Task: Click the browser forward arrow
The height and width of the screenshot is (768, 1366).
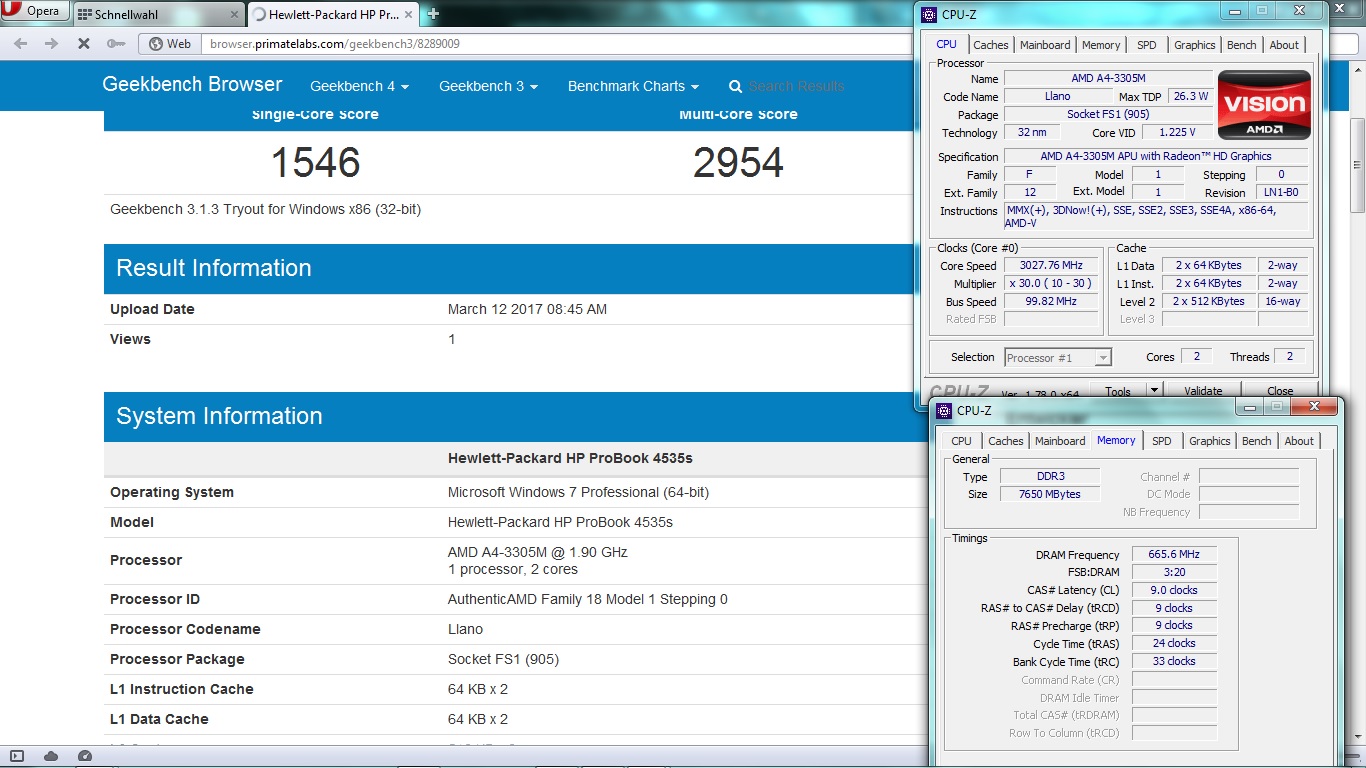Action: (51, 44)
